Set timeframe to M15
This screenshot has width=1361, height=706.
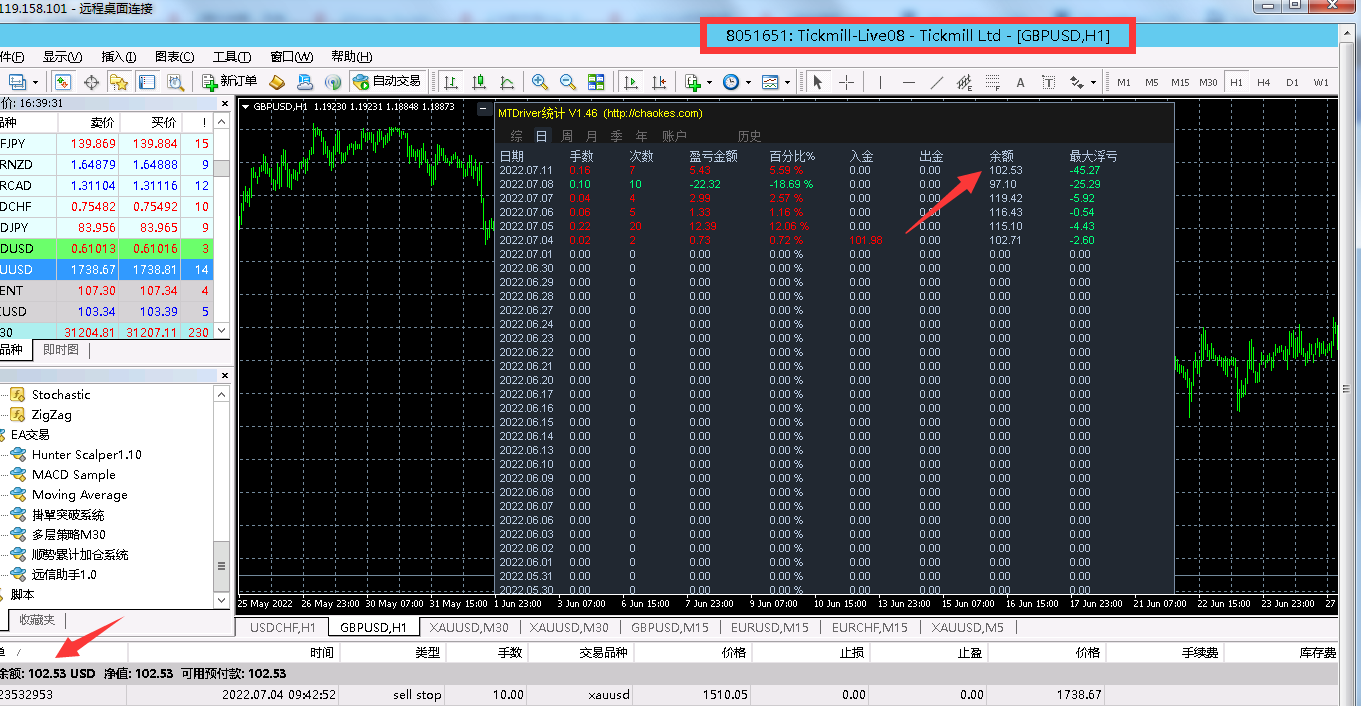coord(1180,82)
